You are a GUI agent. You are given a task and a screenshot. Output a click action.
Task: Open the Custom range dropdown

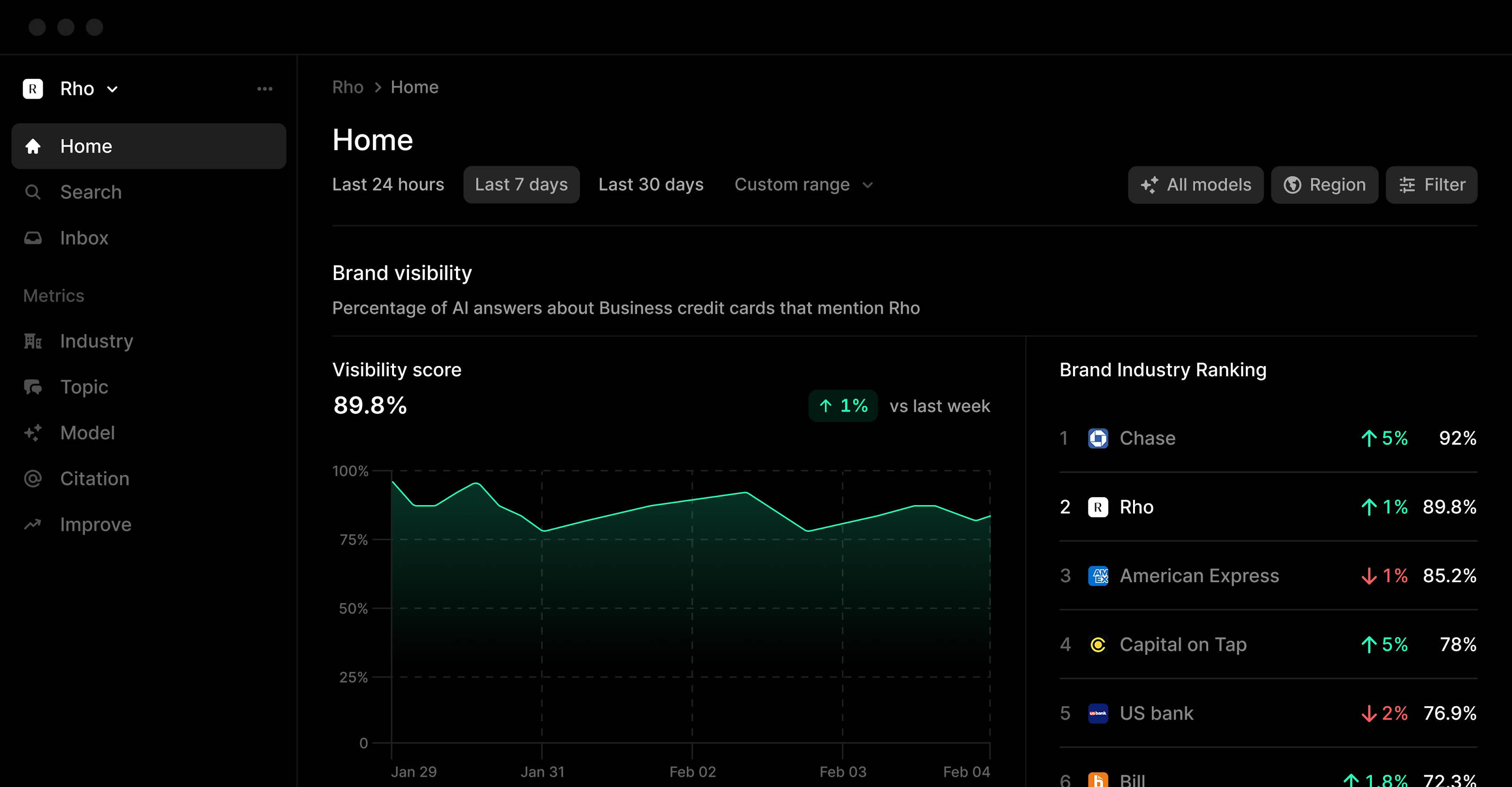pyautogui.click(x=803, y=185)
